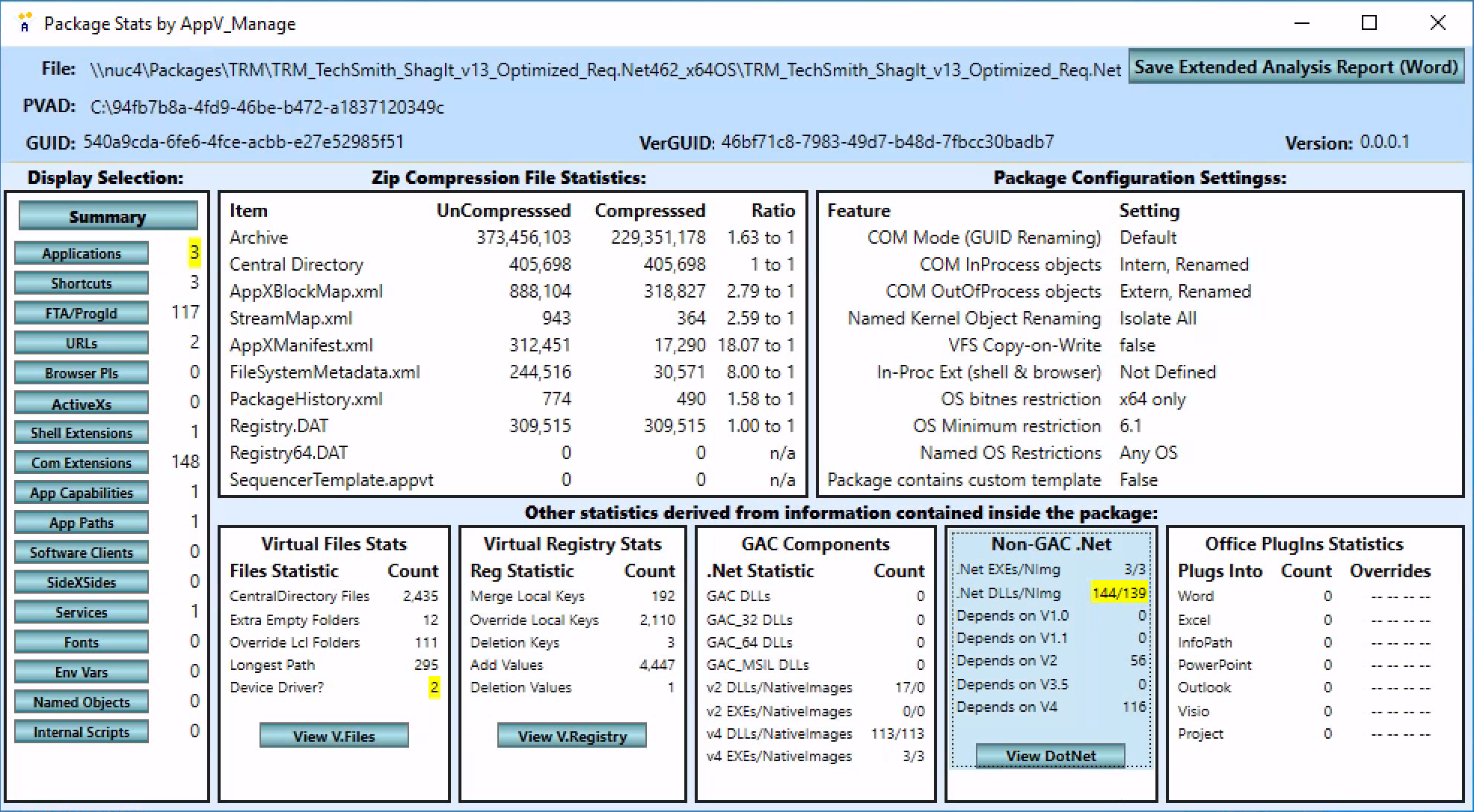Select the AppXManifest.xml row
This screenshot has width=1474, height=812.
pyautogui.click(x=512, y=345)
